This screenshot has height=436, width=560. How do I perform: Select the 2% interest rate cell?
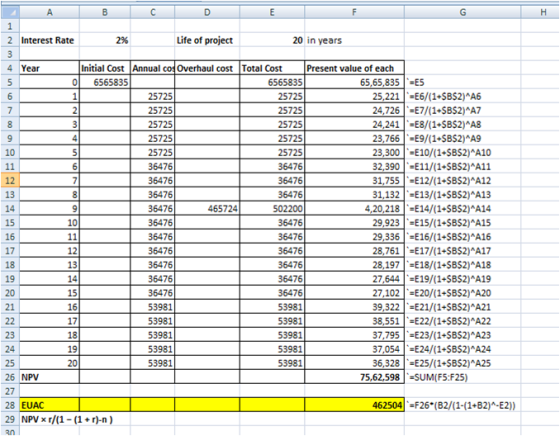(105, 40)
